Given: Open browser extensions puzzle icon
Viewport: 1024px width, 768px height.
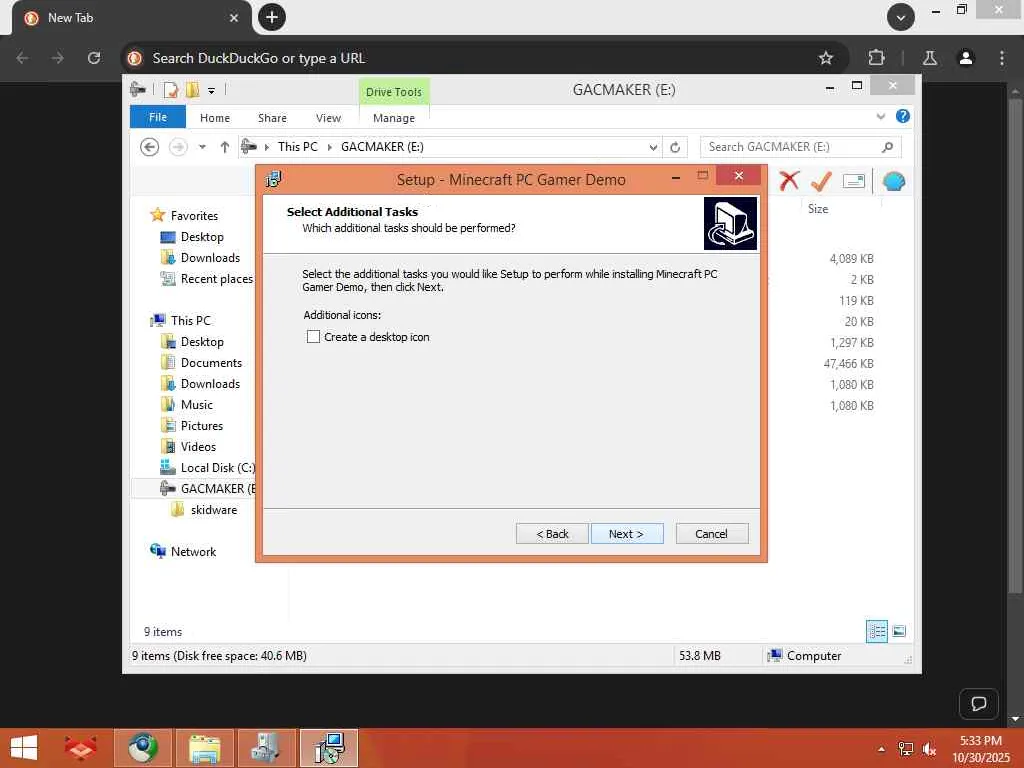Looking at the screenshot, I should pyautogui.click(x=876, y=58).
